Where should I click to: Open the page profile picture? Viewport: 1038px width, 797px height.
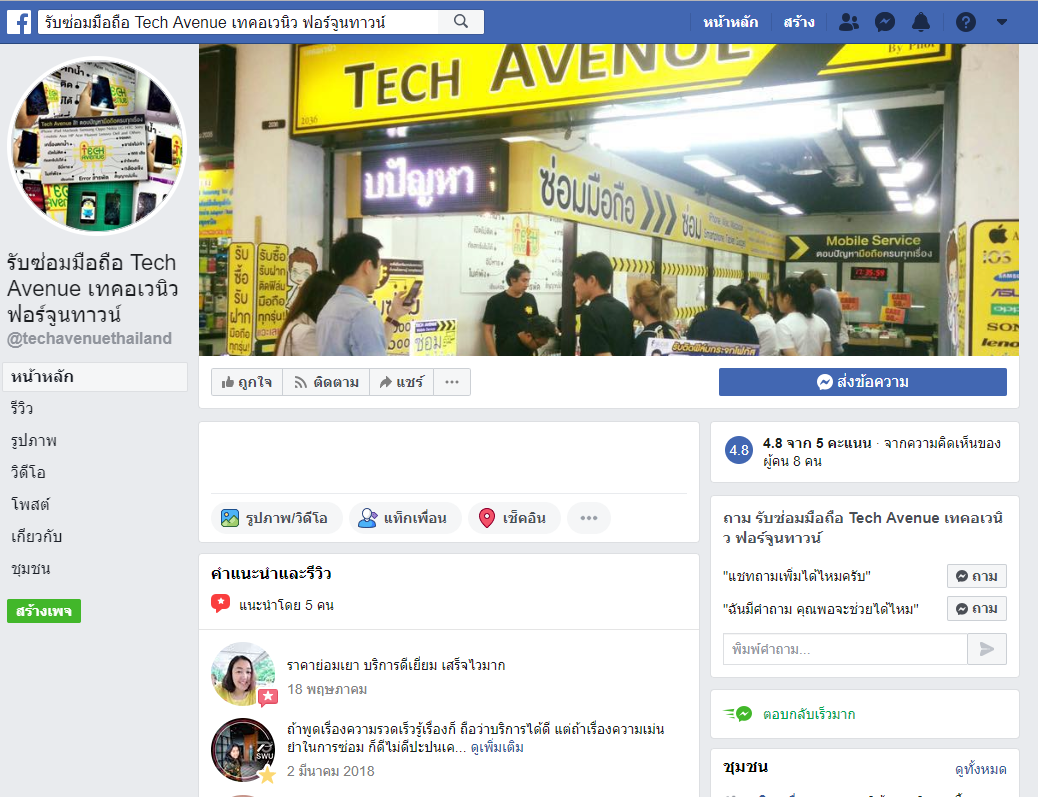point(97,146)
